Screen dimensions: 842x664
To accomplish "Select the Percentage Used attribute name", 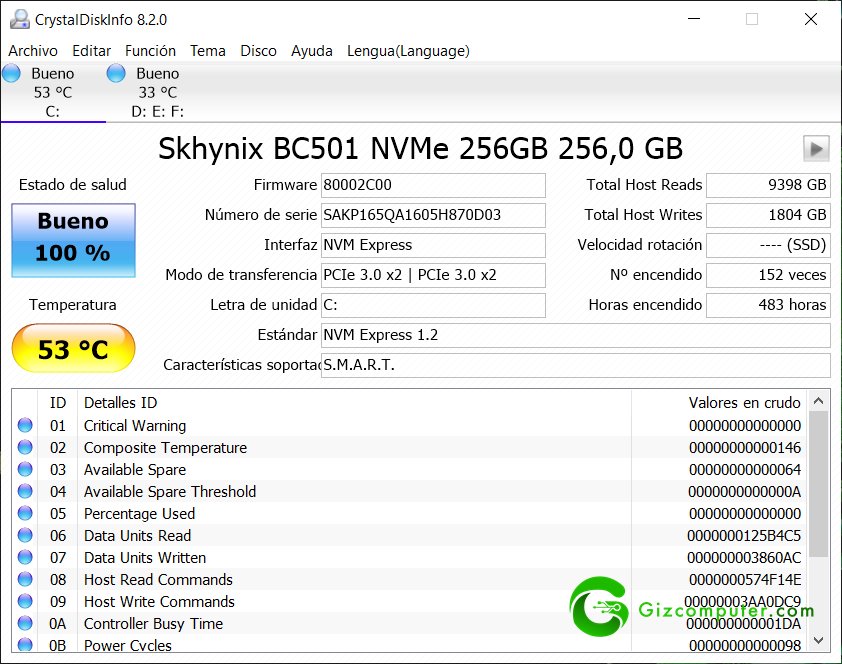I will tap(139, 514).
